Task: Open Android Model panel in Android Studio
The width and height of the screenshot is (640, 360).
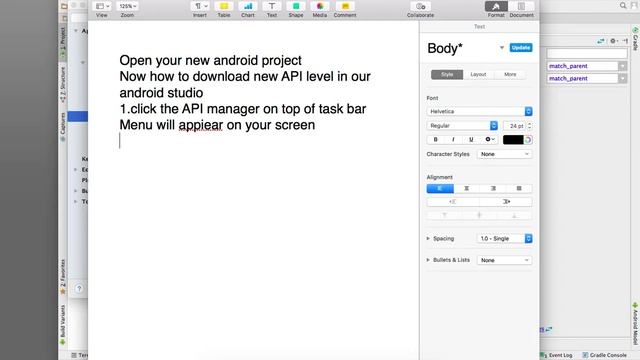Action: click(636, 324)
